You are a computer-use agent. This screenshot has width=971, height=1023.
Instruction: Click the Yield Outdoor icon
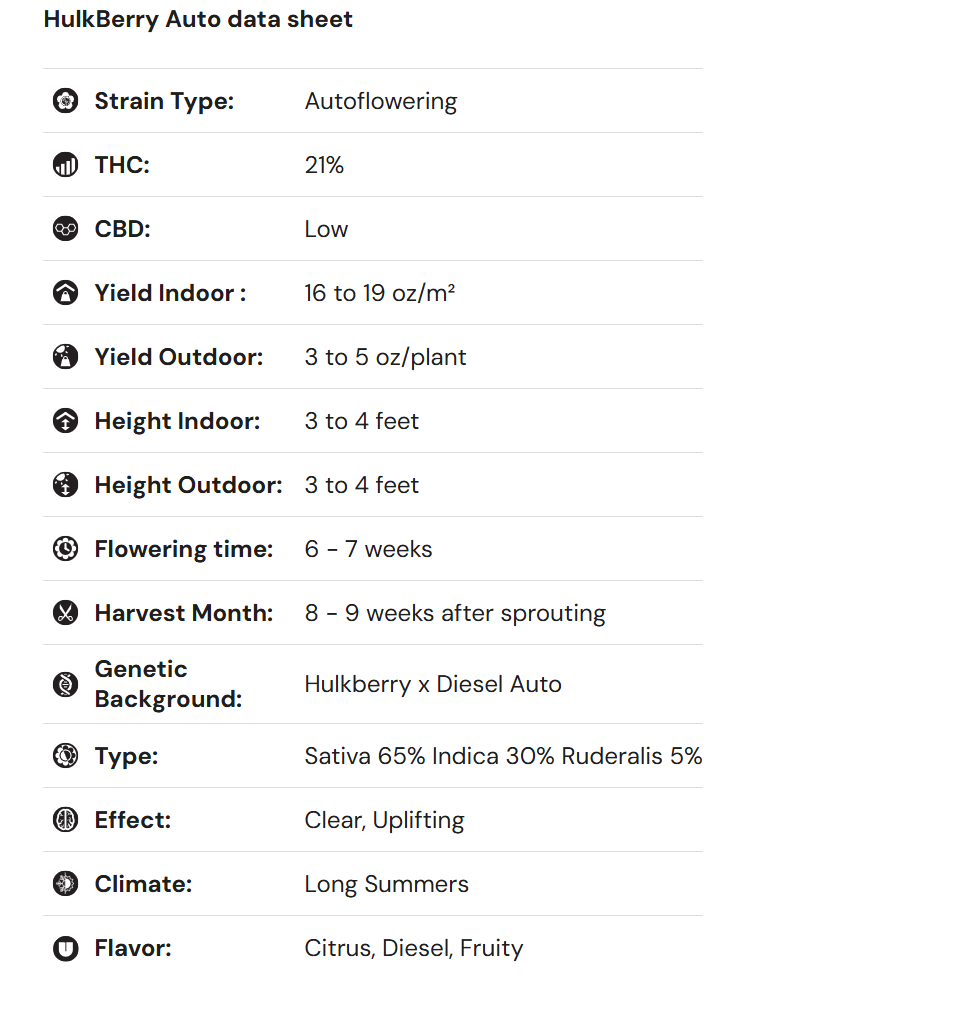coord(65,357)
